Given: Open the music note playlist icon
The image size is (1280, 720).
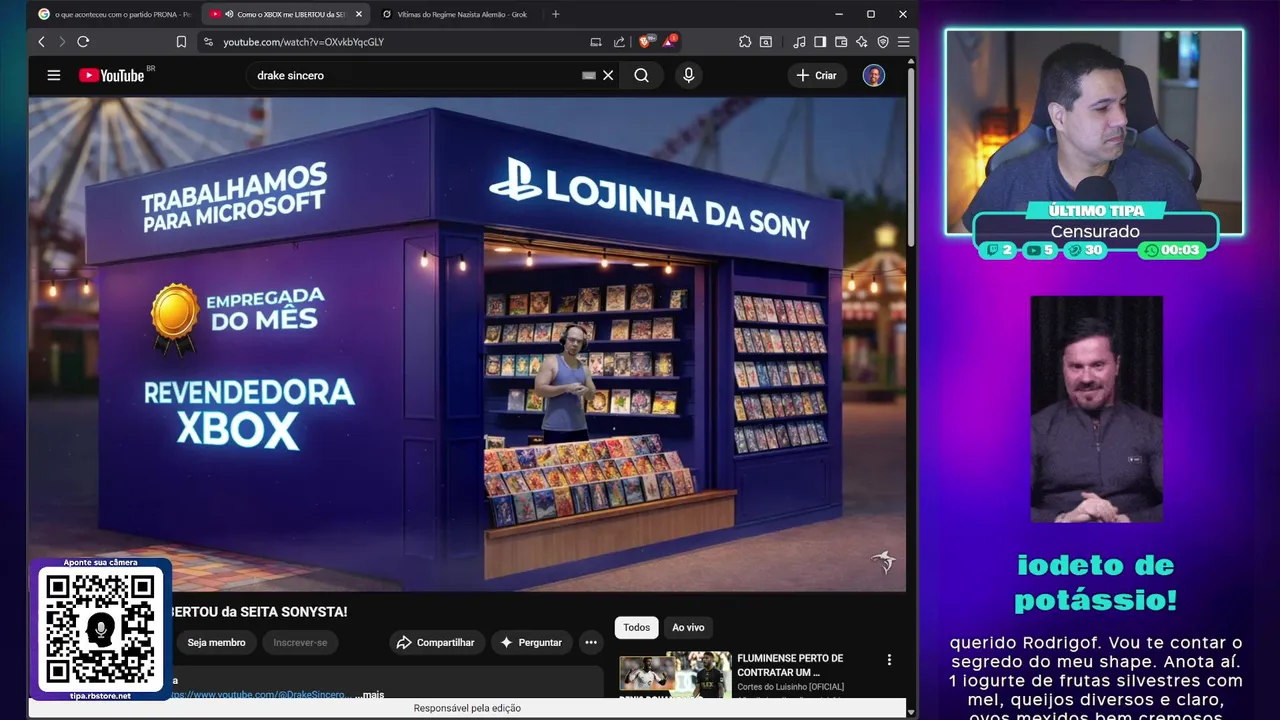Looking at the screenshot, I should (799, 41).
